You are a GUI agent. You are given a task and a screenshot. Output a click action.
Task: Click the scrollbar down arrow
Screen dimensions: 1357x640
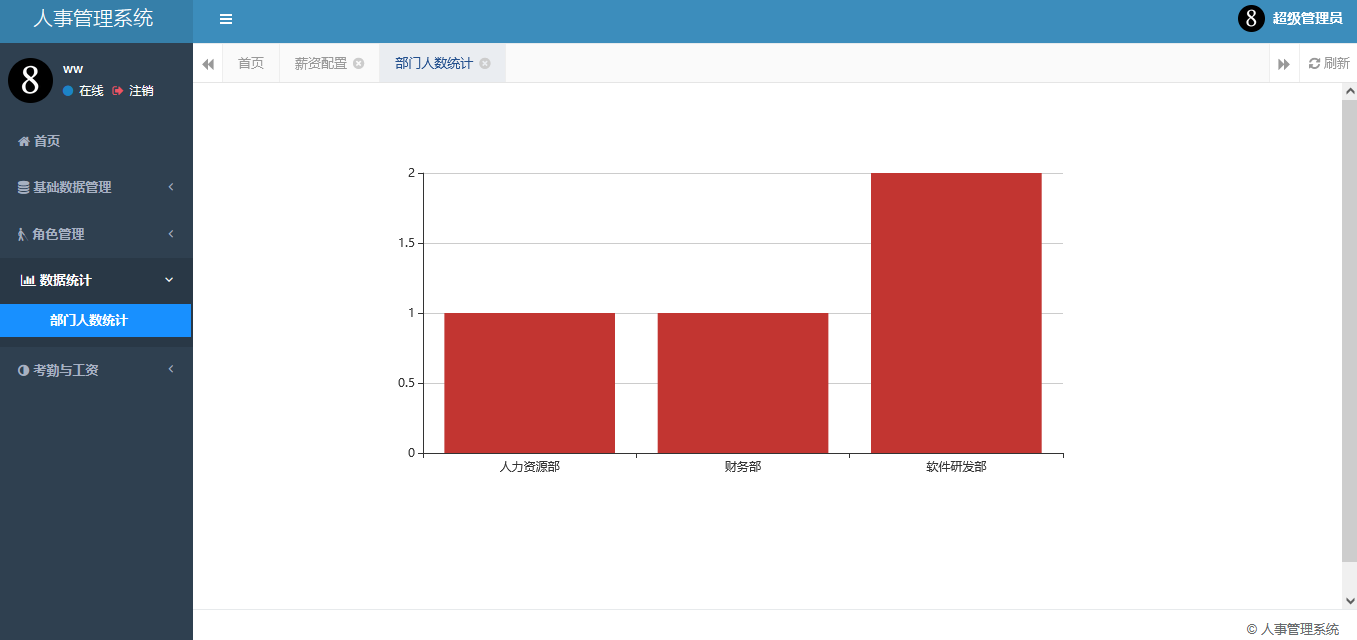[x=1349, y=601]
